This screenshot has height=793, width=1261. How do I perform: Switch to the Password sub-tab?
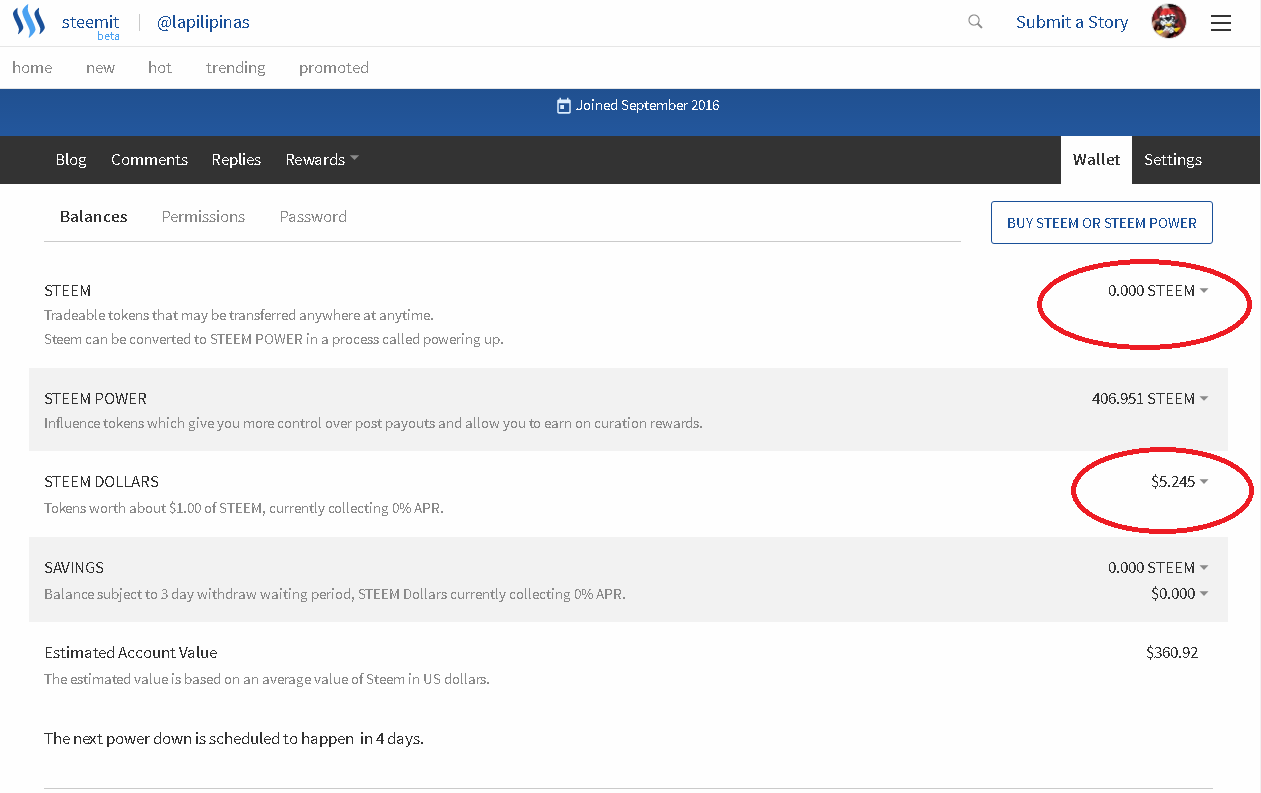[313, 217]
